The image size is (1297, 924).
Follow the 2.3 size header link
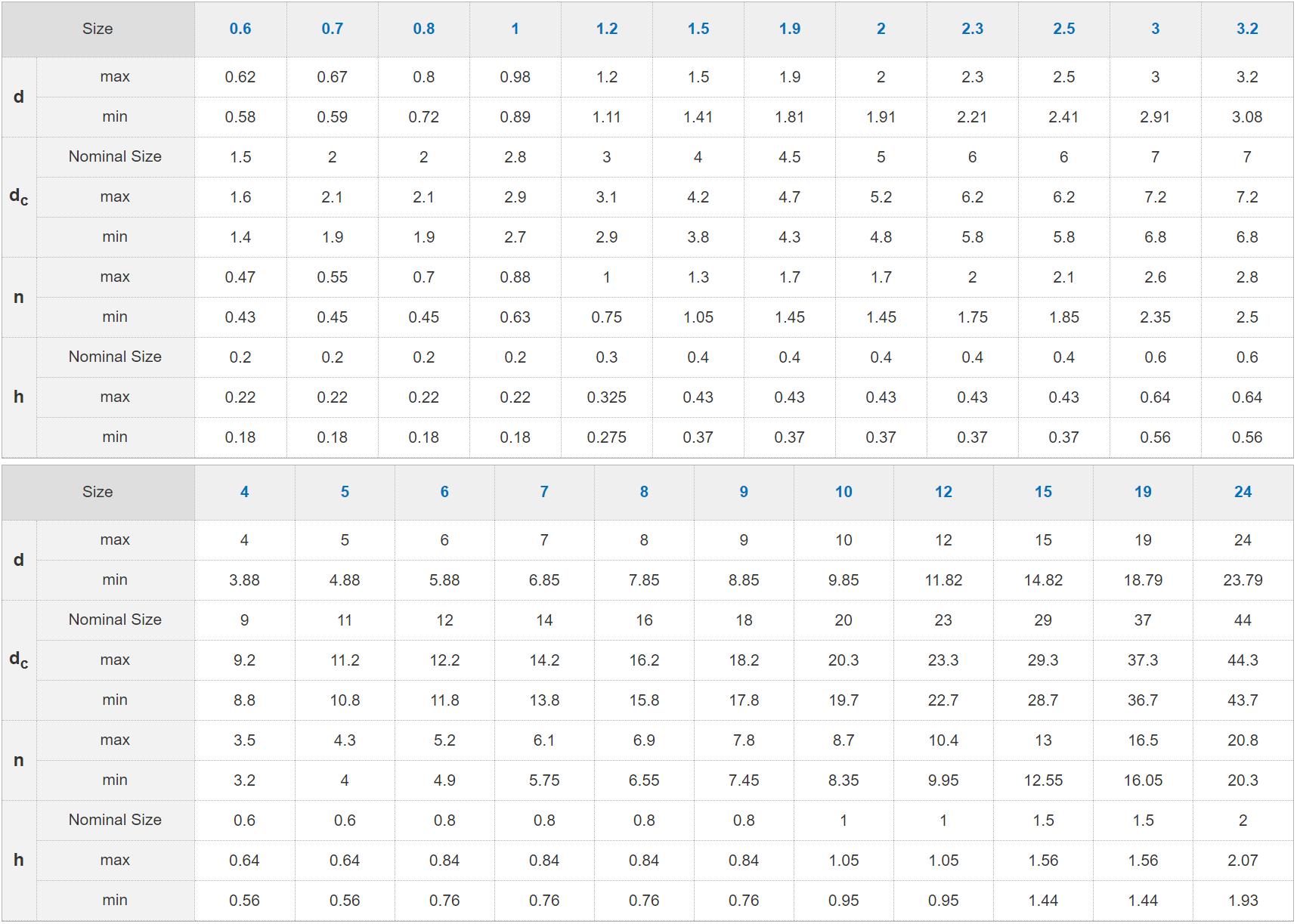[972, 29]
